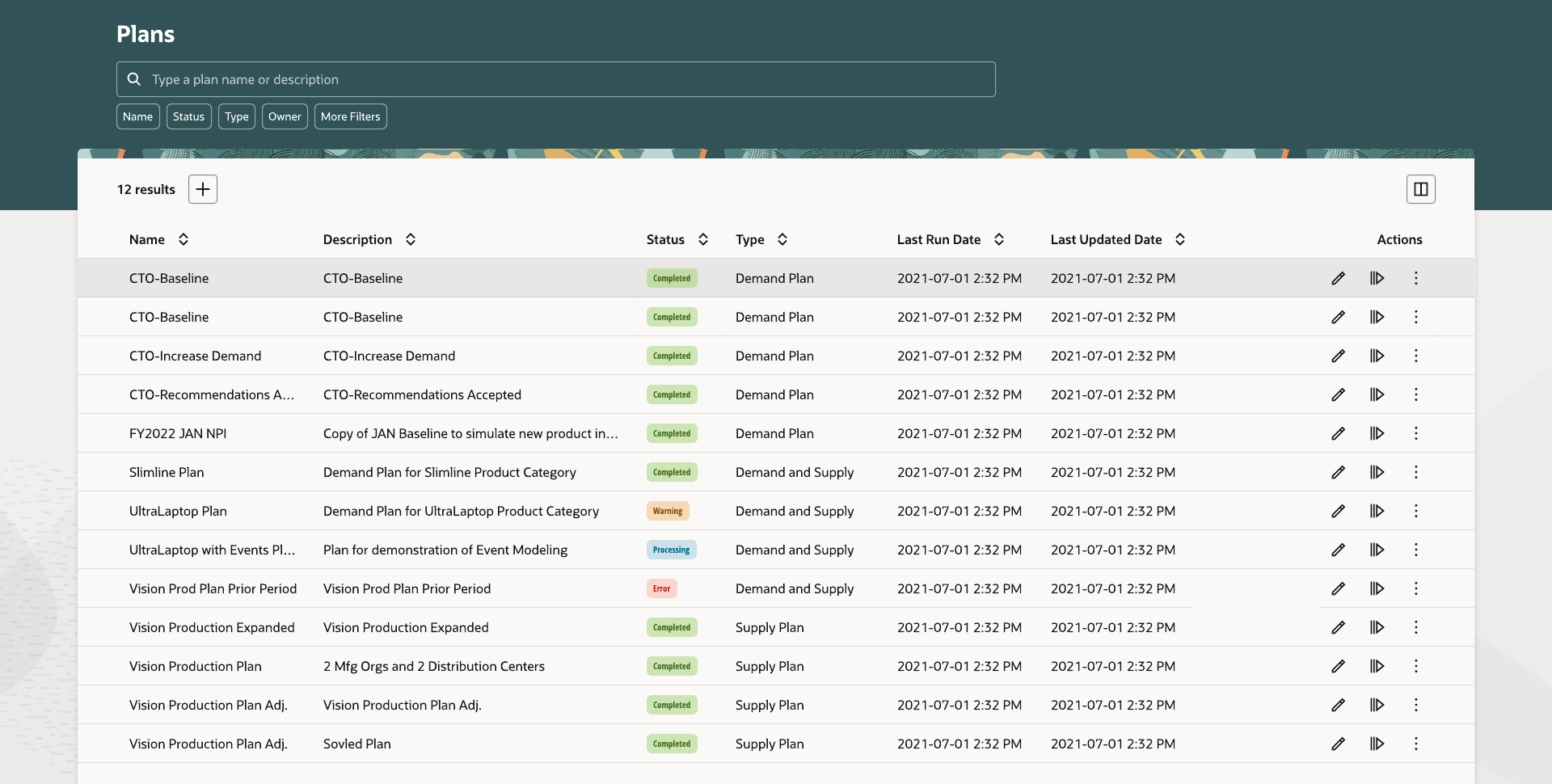Edit Vision Prod Plan Prior Period

(x=1339, y=588)
